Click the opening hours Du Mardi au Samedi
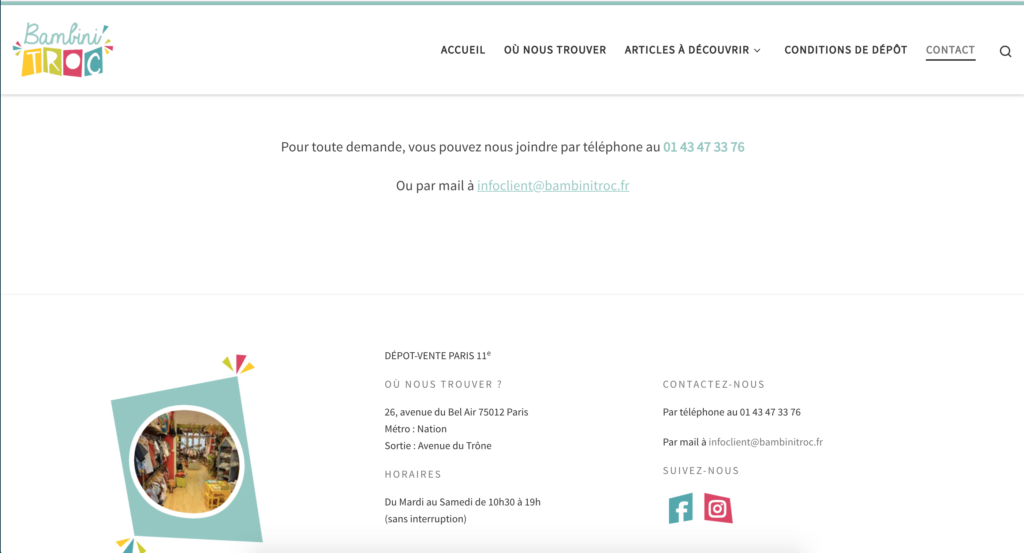The width and height of the screenshot is (1024, 553). (462, 502)
